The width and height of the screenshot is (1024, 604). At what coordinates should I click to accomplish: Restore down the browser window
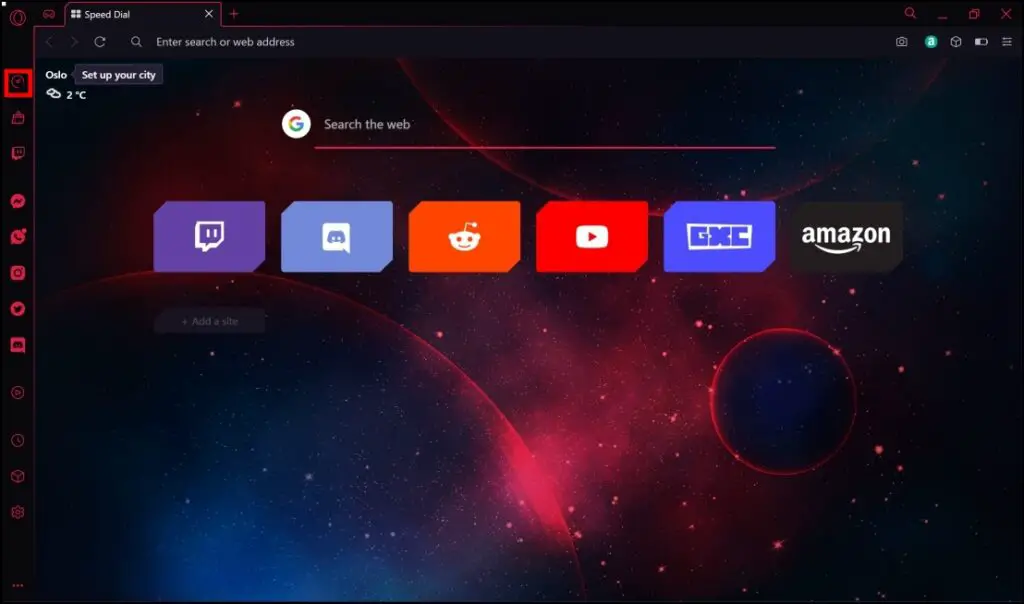[974, 14]
